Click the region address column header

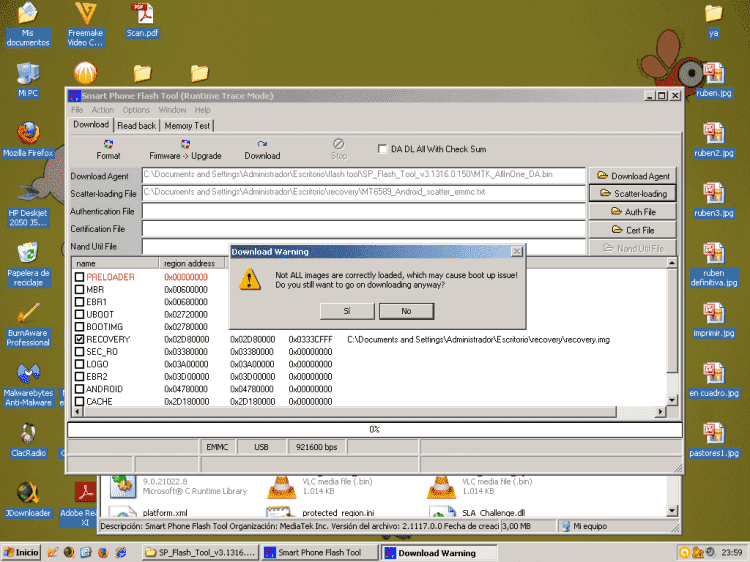point(191,263)
